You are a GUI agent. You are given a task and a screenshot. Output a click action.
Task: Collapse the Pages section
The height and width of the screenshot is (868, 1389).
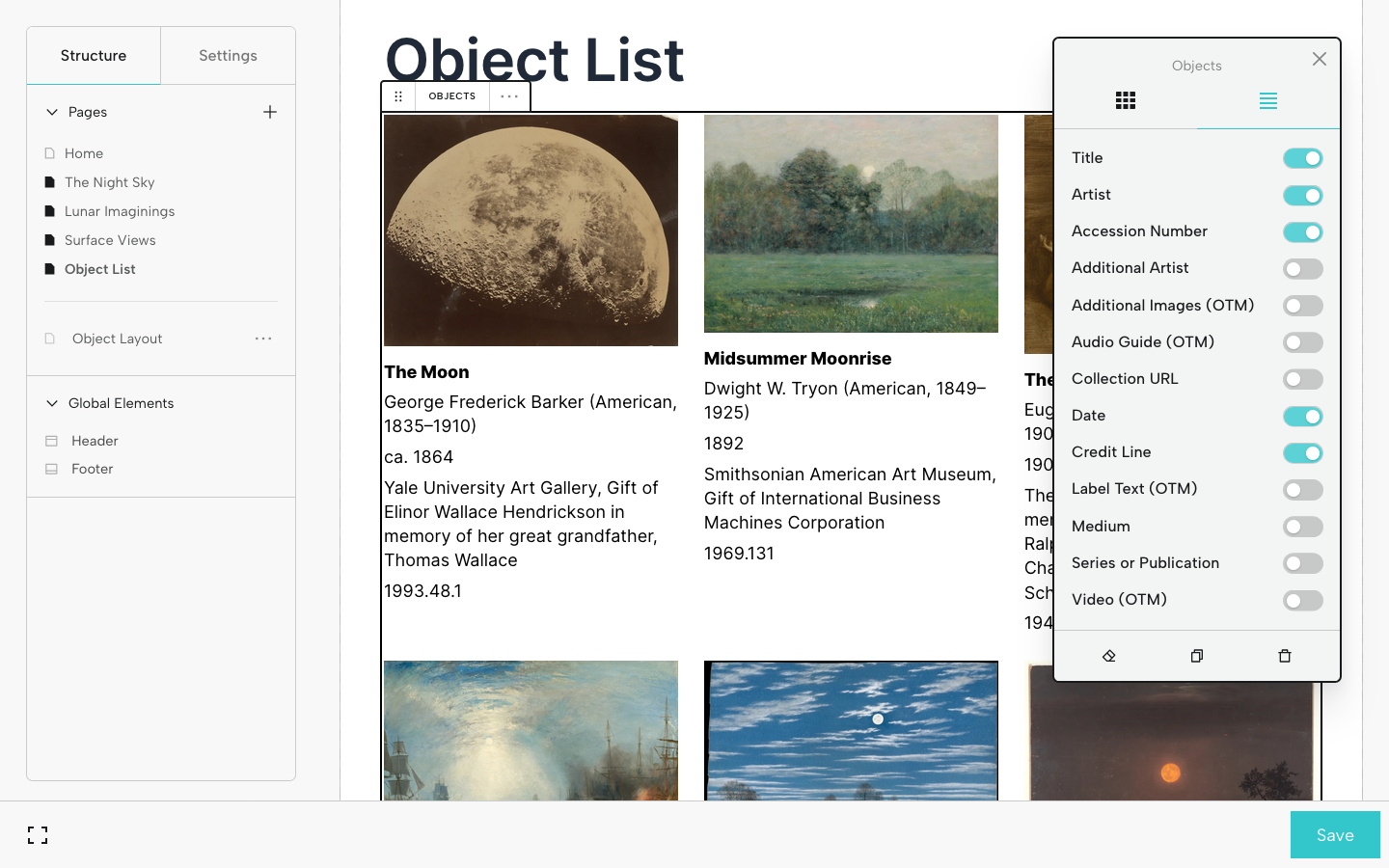tap(52, 112)
